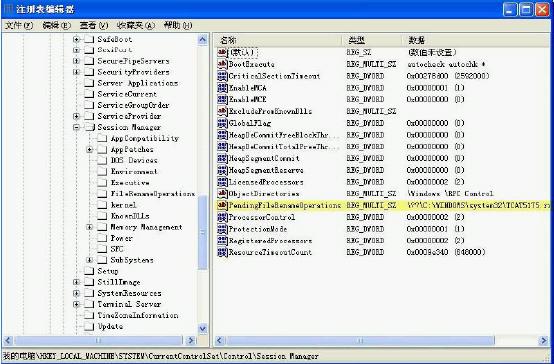Click the TimeZoneInformation folder icon

pyautogui.click(x=89, y=315)
